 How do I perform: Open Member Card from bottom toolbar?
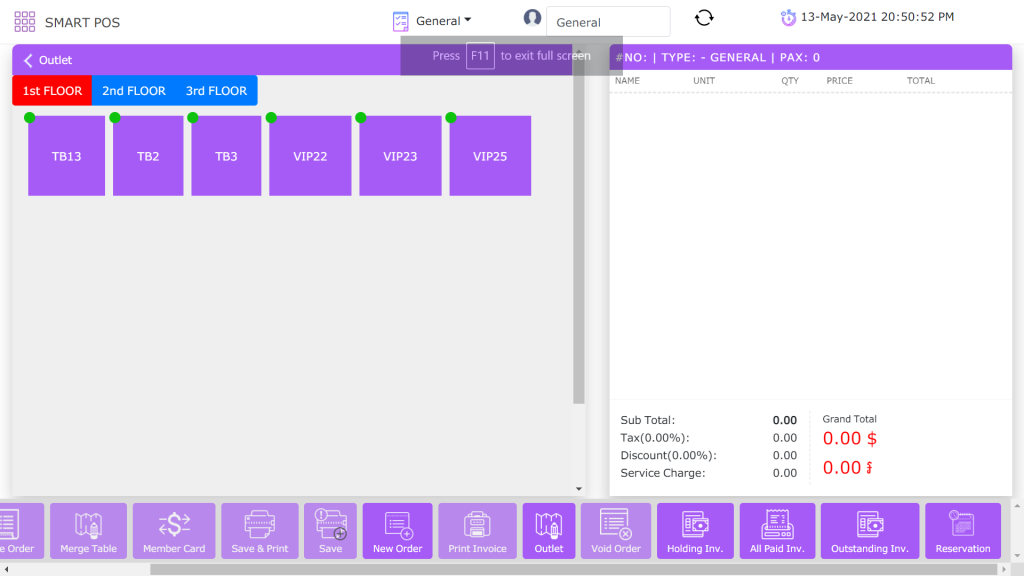tap(174, 530)
